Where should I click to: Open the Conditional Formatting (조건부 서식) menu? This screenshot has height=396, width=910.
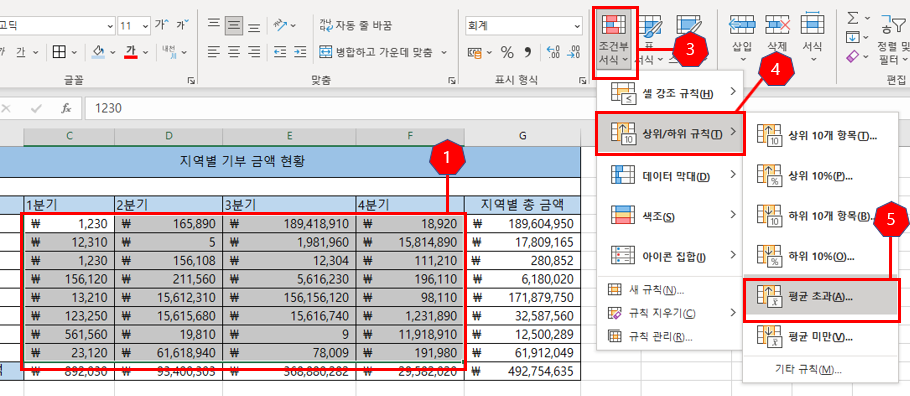click(x=615, y=39)
